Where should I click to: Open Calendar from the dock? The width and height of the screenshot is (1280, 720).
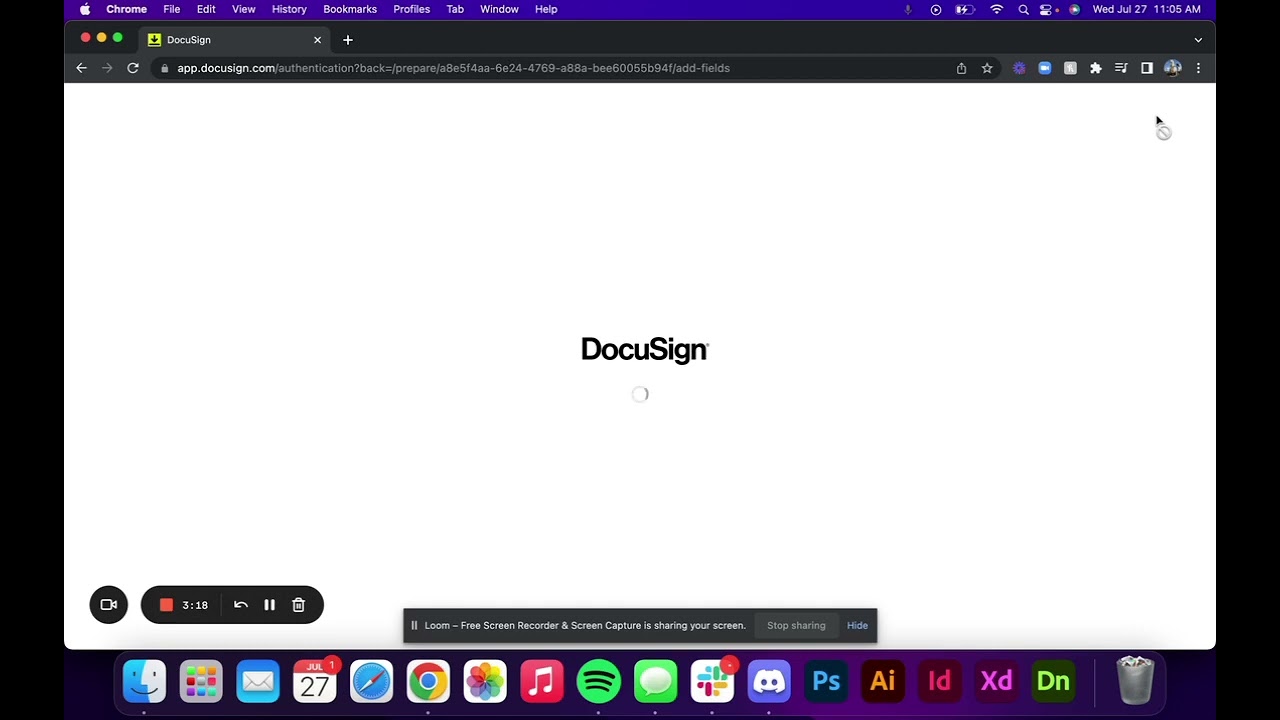(x=315, y=682)
